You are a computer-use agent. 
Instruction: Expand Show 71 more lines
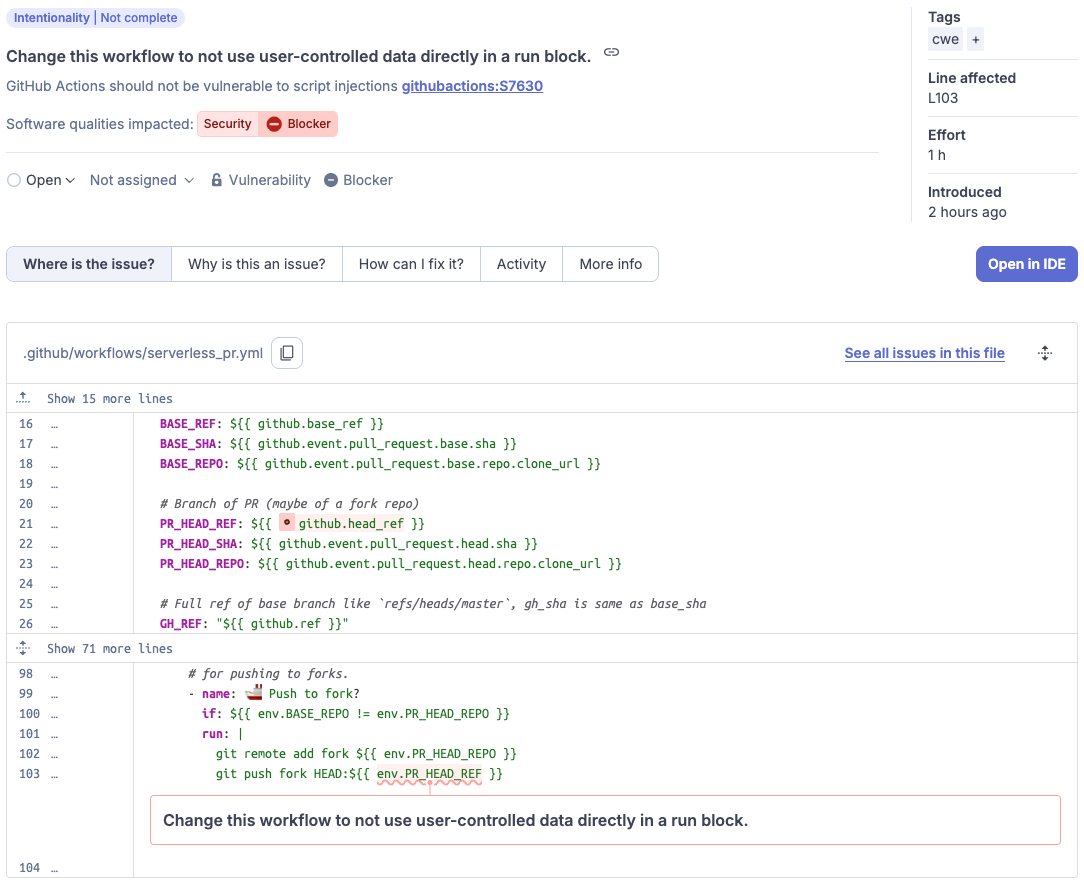click(110, 649)
